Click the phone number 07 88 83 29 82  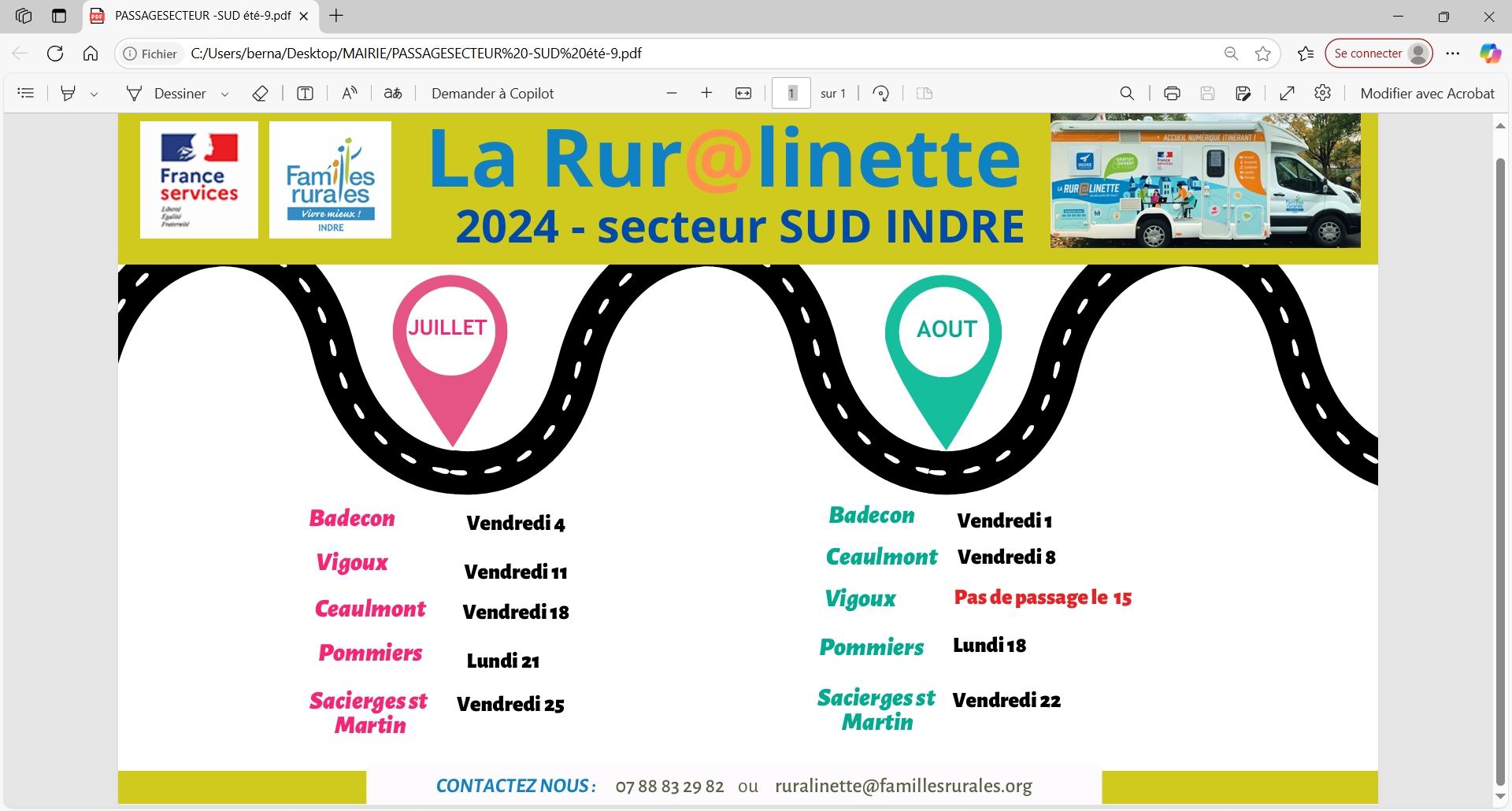click(x=669, y=786)
